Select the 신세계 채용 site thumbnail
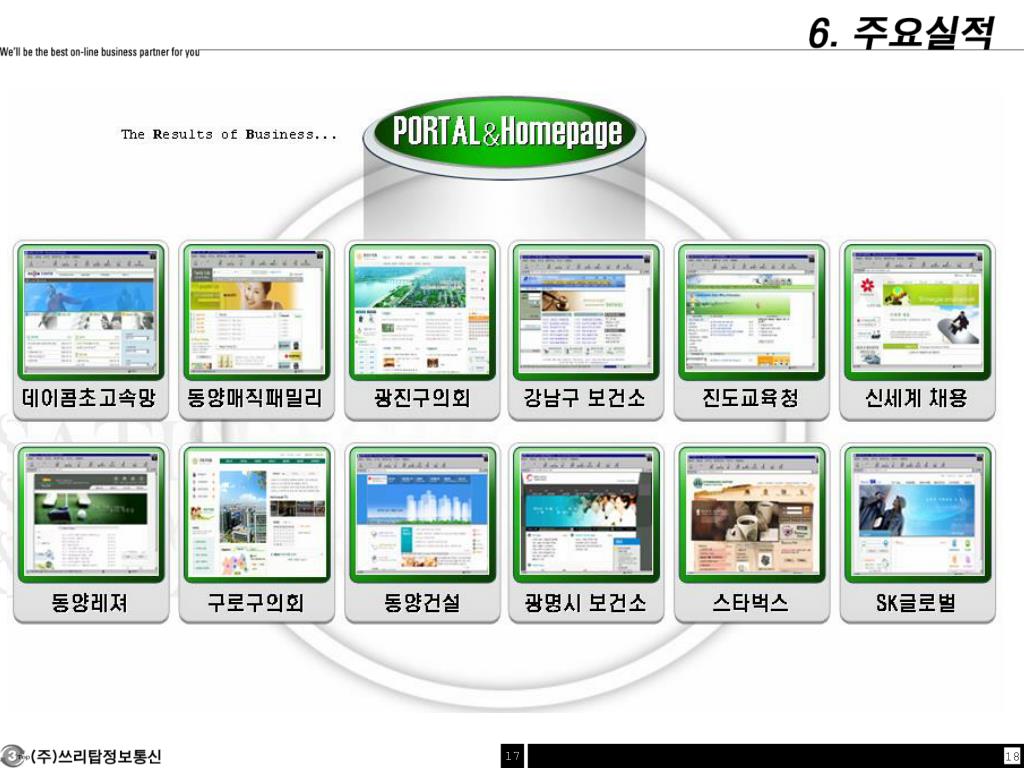1024x768 pixels. (918, 312)
